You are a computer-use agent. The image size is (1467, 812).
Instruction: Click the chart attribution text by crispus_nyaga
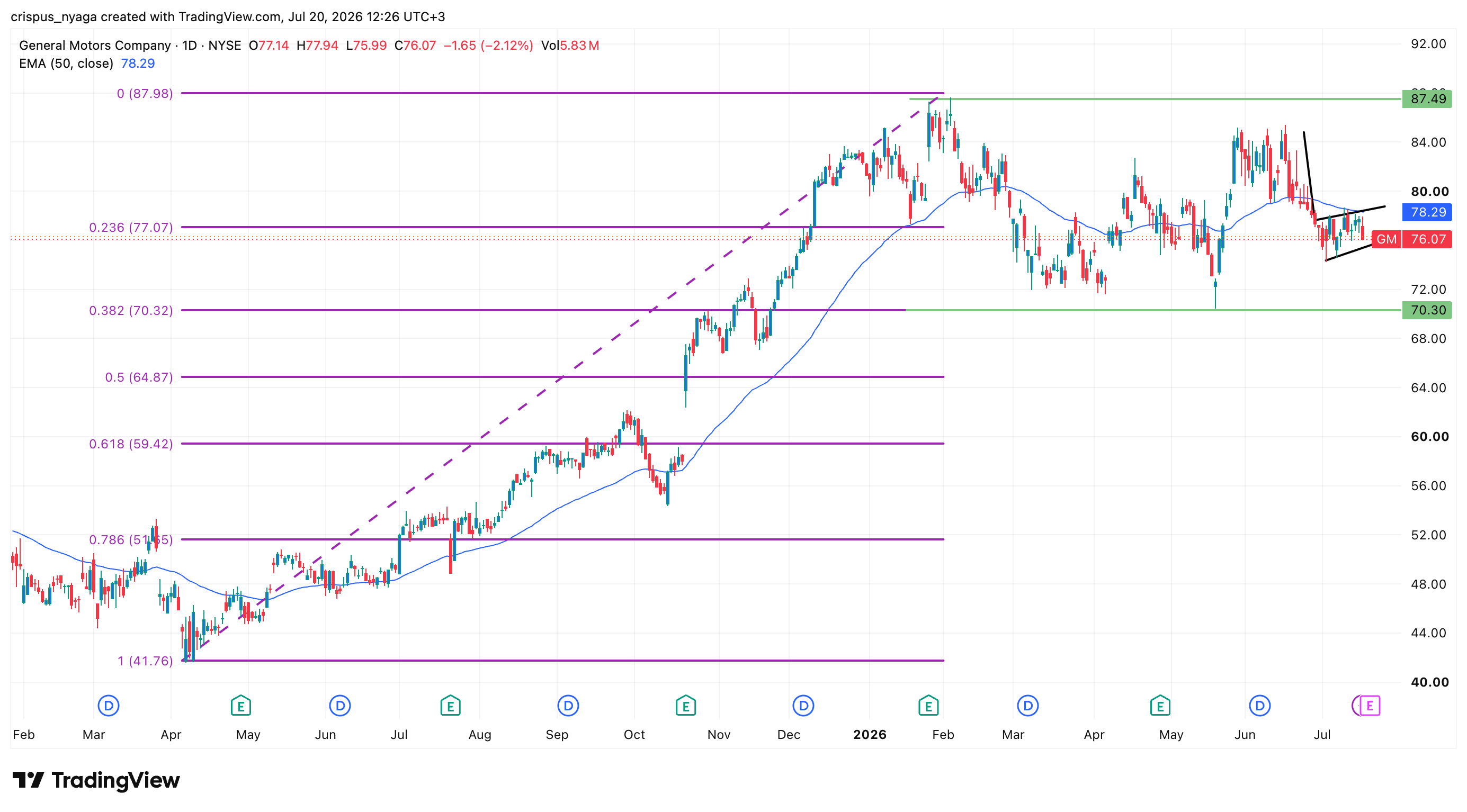pos(228,16)
